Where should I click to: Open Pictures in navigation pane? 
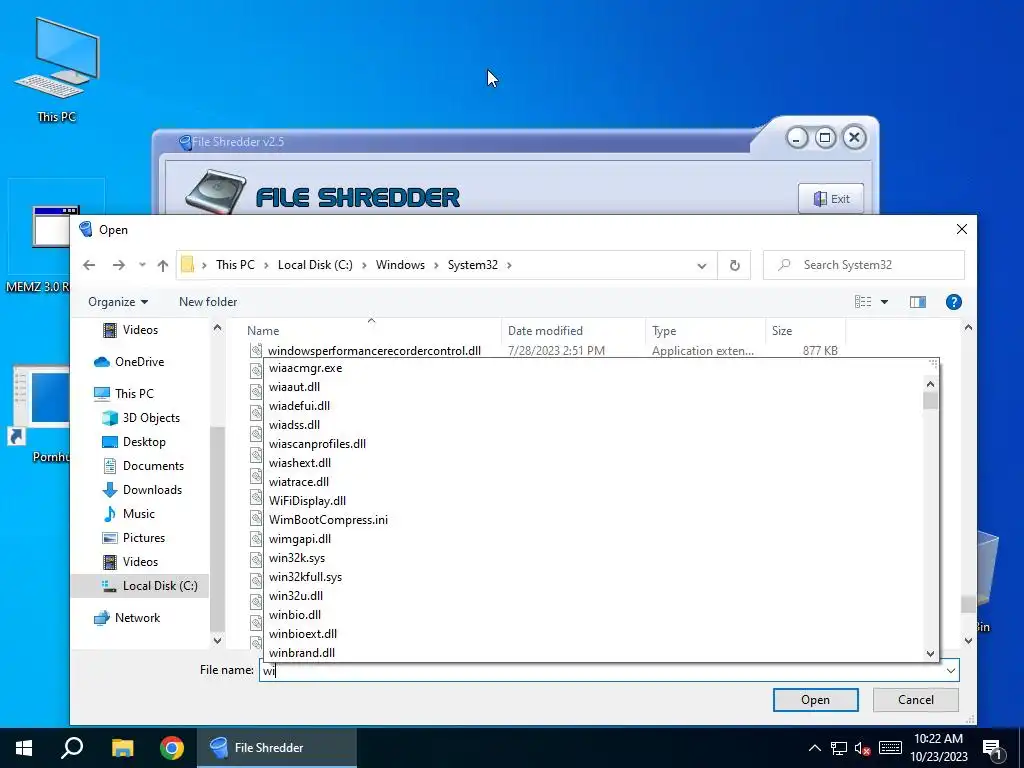coord(134,538)
